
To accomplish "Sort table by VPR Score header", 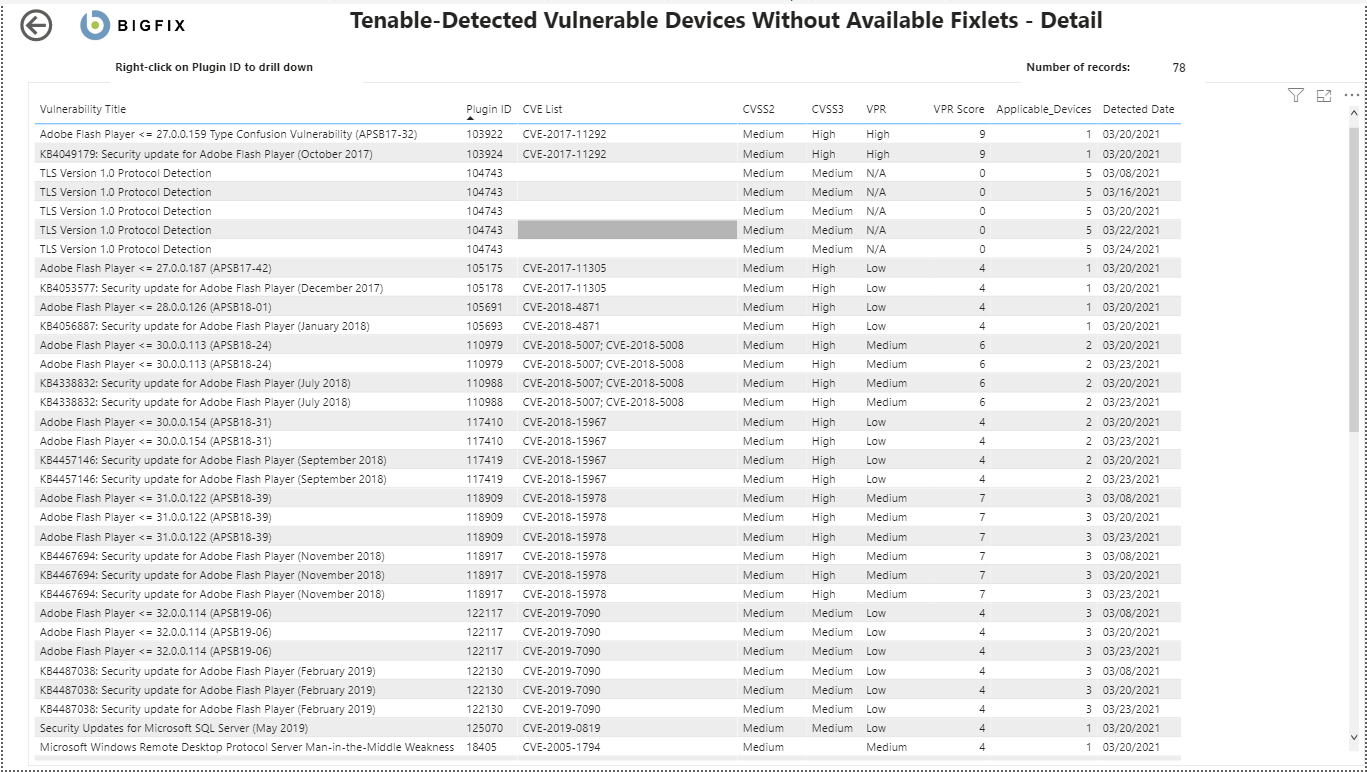I will pyautogui.click(x=958, y=109).
